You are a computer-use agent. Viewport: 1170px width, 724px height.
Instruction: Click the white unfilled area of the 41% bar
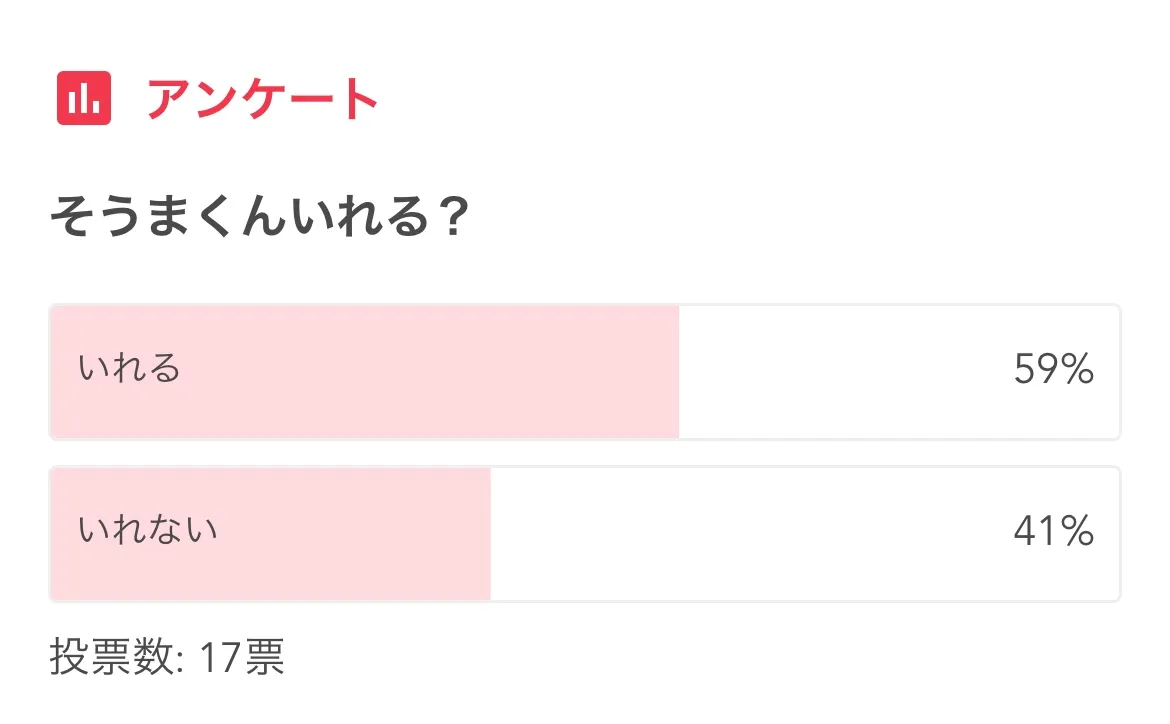click(x=750, y=533)
